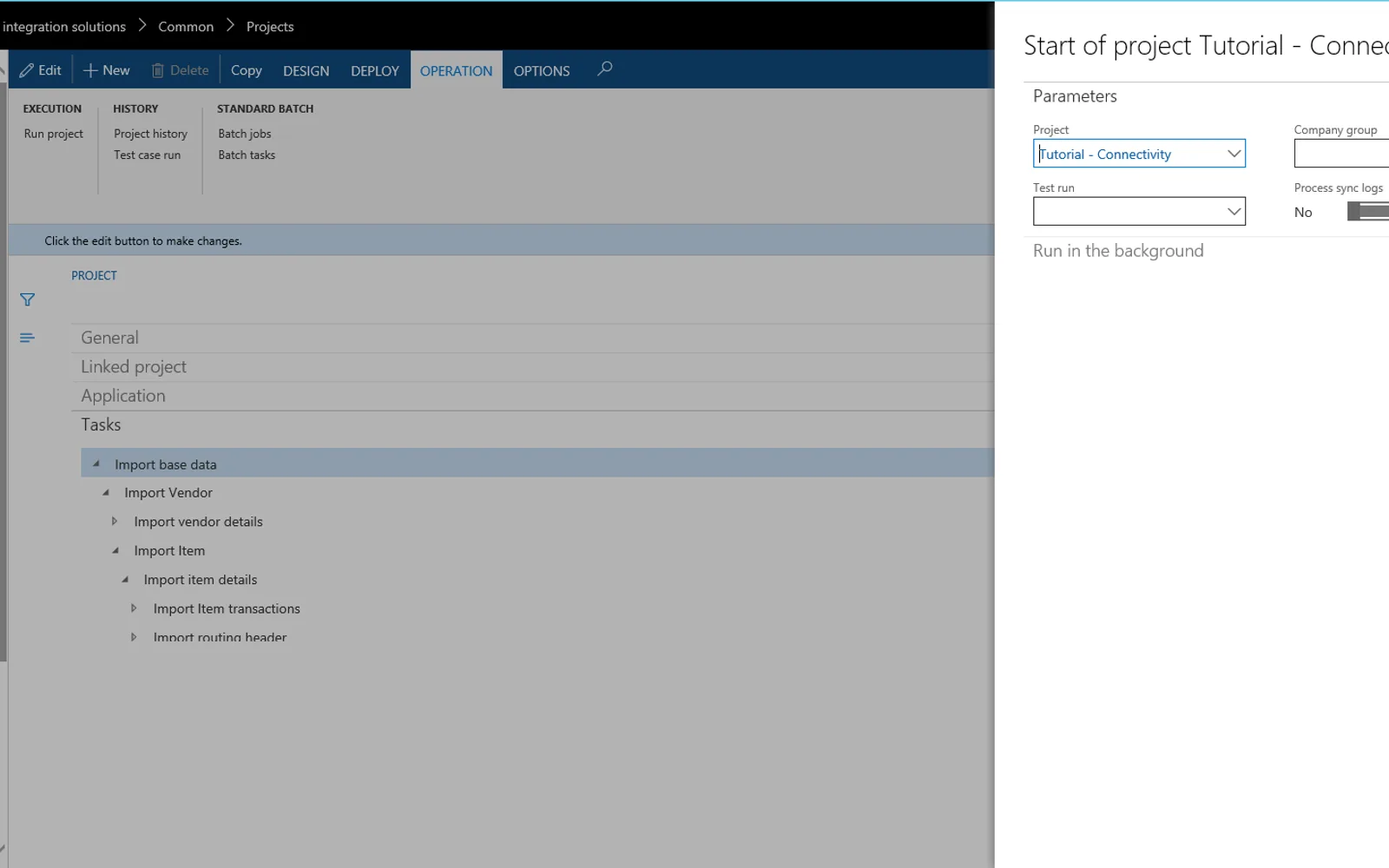Image resolution: width=1389 pixels, height=868 pixels.
Task: Collapse the Import Item node
Action: [115, 550]
